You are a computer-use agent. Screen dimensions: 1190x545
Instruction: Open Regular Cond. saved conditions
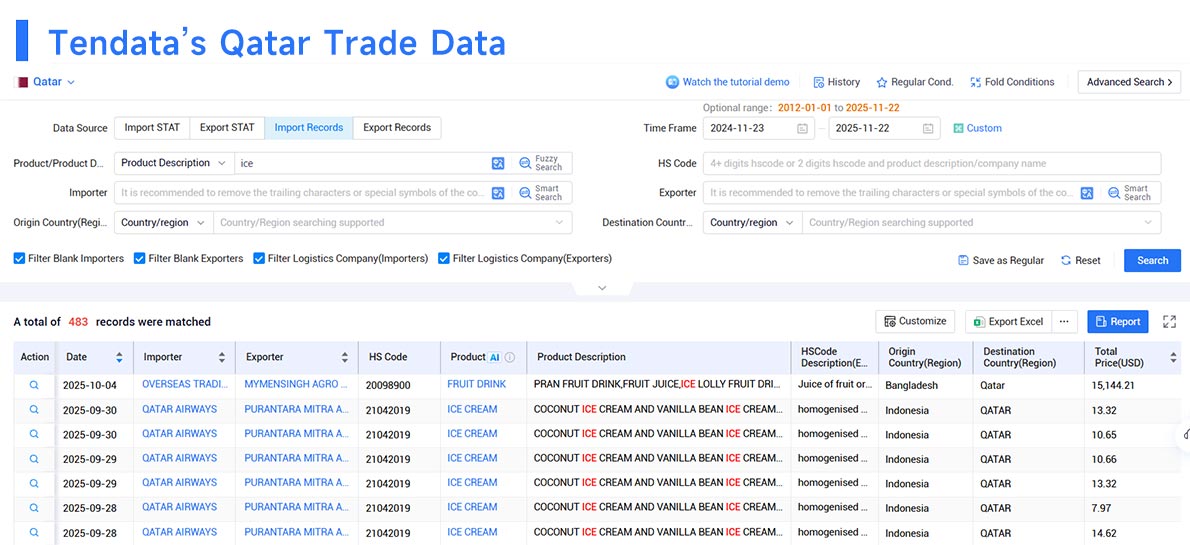(915, 82)
